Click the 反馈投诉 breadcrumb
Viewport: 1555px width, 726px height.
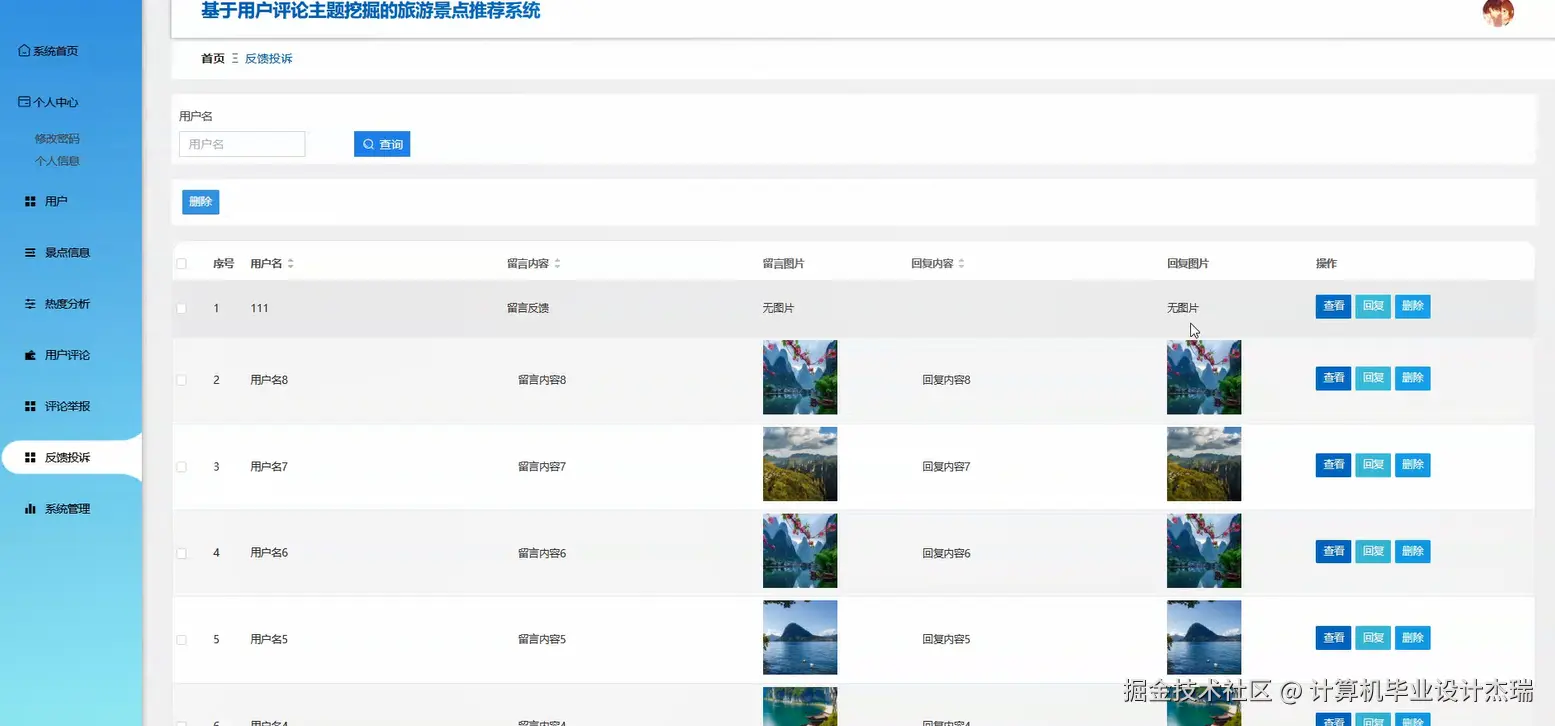point(269,59)
